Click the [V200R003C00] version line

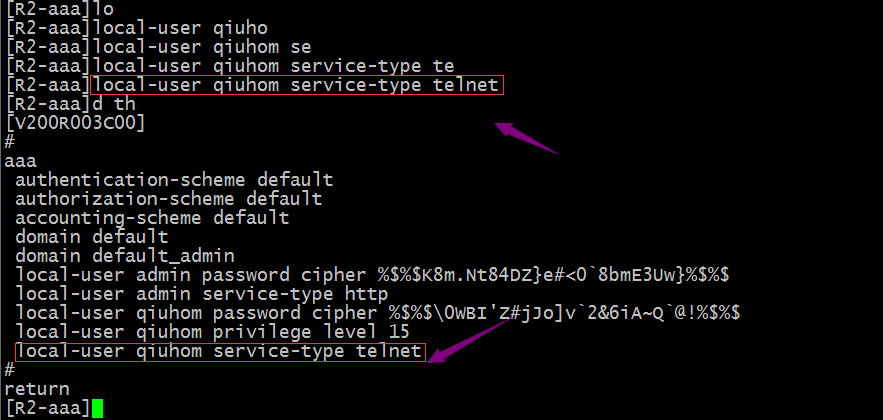coord(74,123)
